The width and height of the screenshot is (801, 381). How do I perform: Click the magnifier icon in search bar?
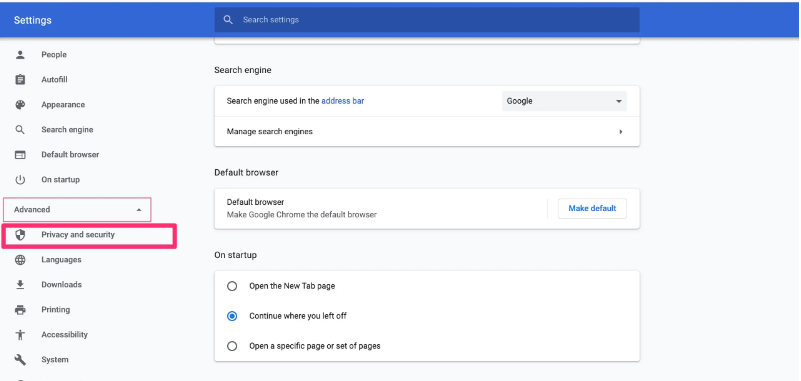(x=228, y=20)
